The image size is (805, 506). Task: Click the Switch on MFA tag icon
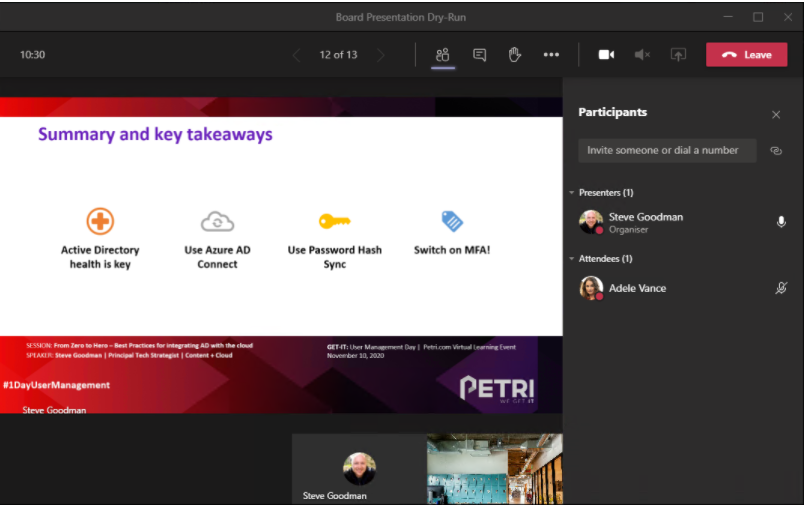(452, 221)
